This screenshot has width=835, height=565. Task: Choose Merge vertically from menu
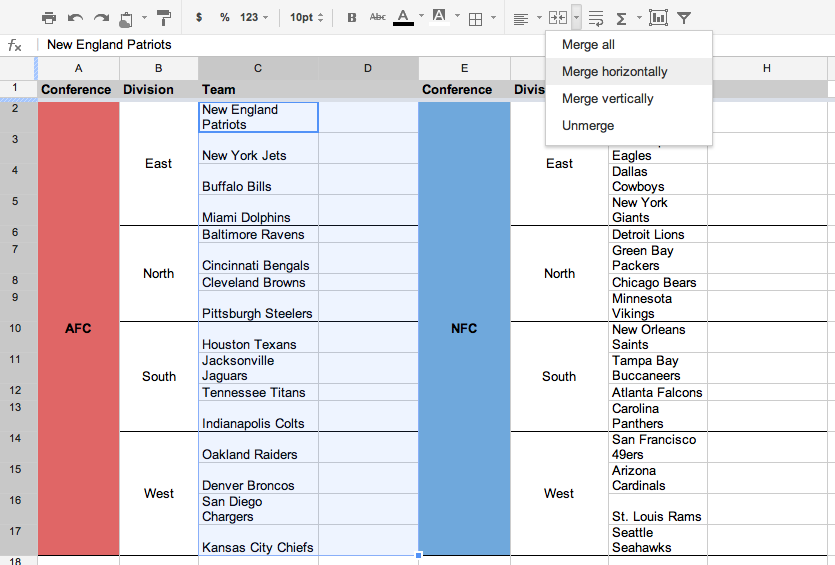point(629,99)
